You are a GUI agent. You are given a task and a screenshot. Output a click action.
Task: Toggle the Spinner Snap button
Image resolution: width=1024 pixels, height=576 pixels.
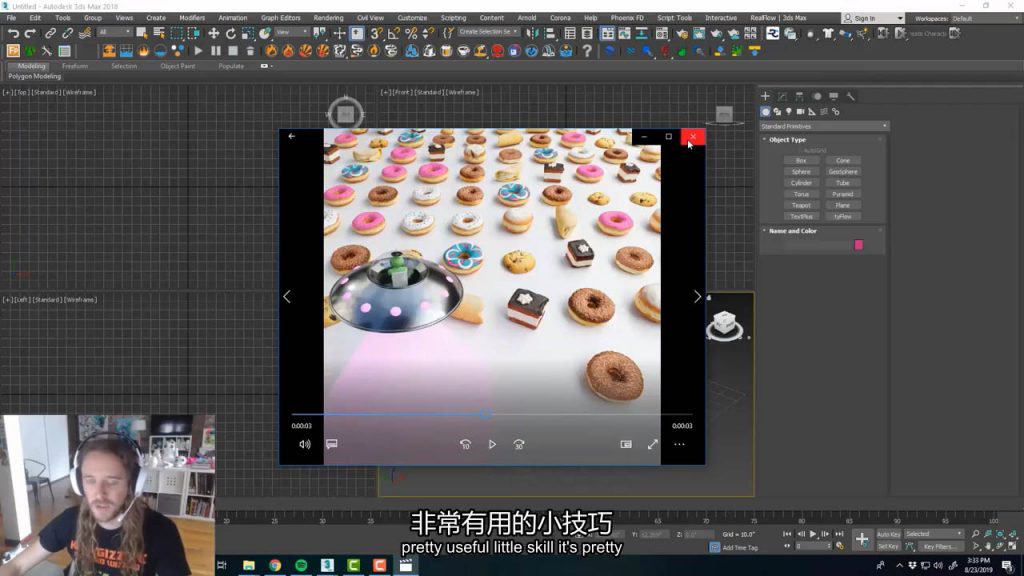[x=428, y=33]
